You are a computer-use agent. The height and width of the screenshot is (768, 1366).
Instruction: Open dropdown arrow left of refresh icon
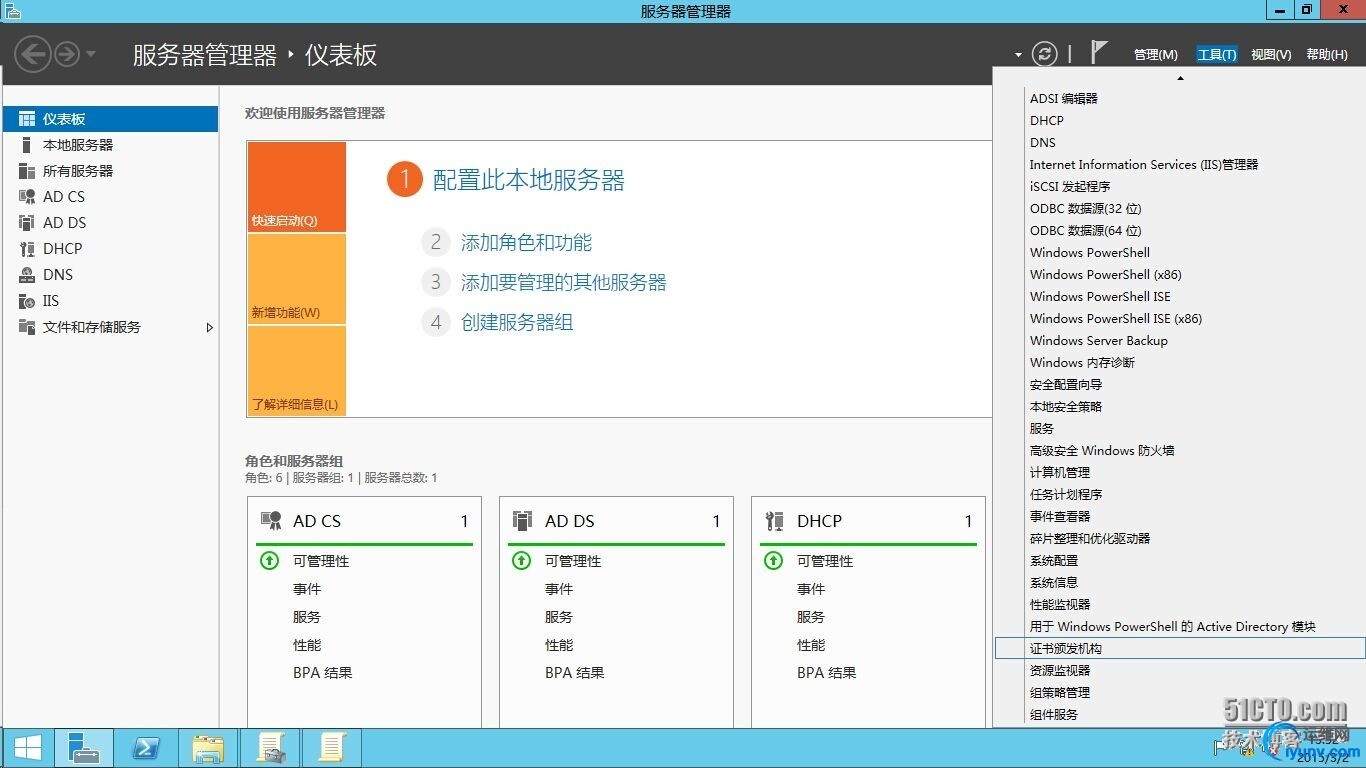(1018, 55)
